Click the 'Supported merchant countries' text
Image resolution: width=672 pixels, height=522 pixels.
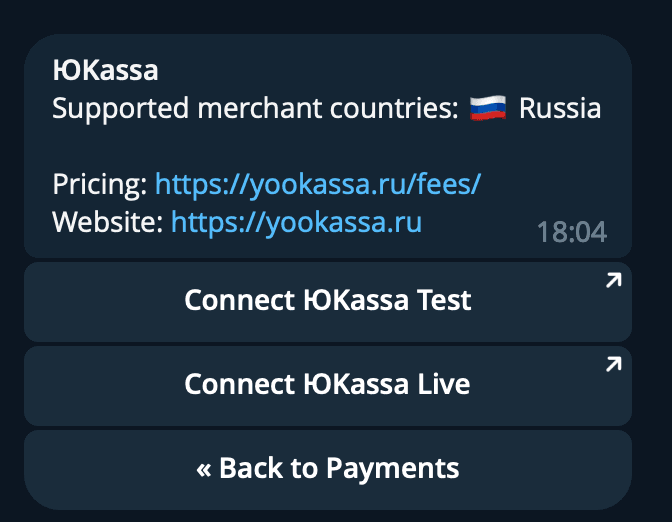tap(255, 108)
